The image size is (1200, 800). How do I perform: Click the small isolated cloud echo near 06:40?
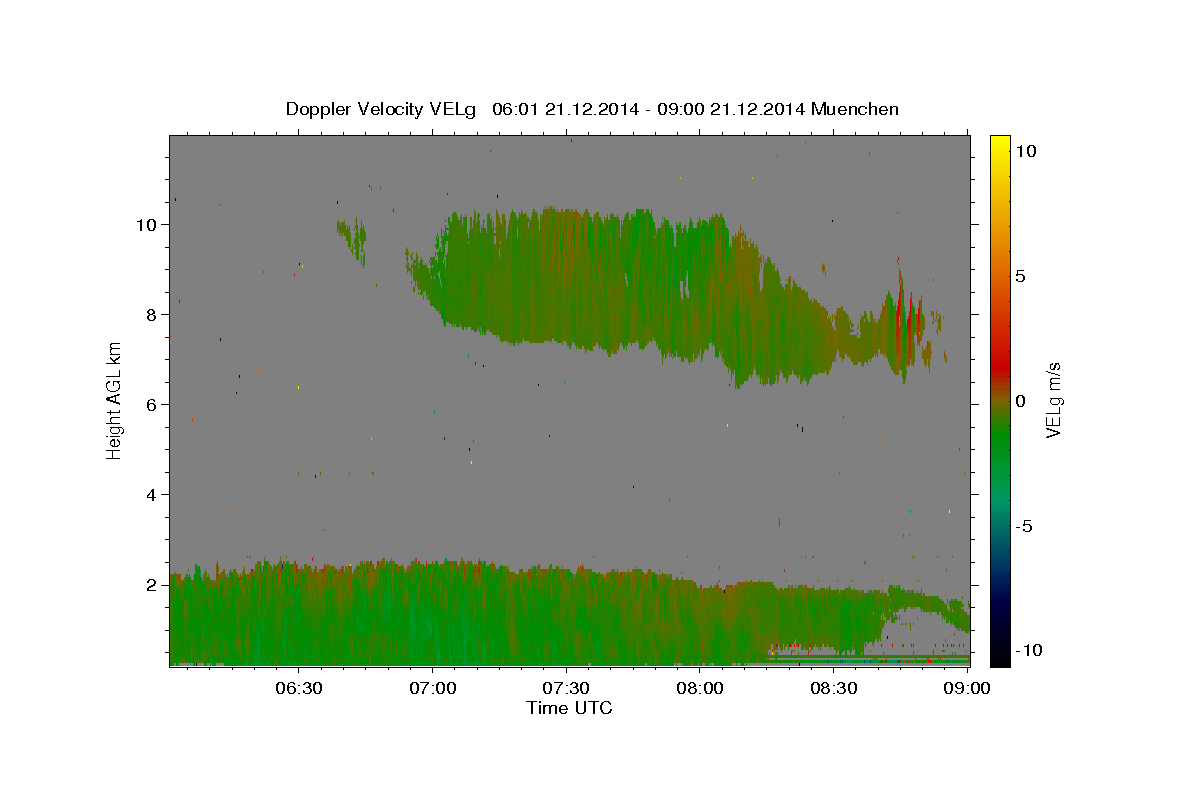[352, 240]
